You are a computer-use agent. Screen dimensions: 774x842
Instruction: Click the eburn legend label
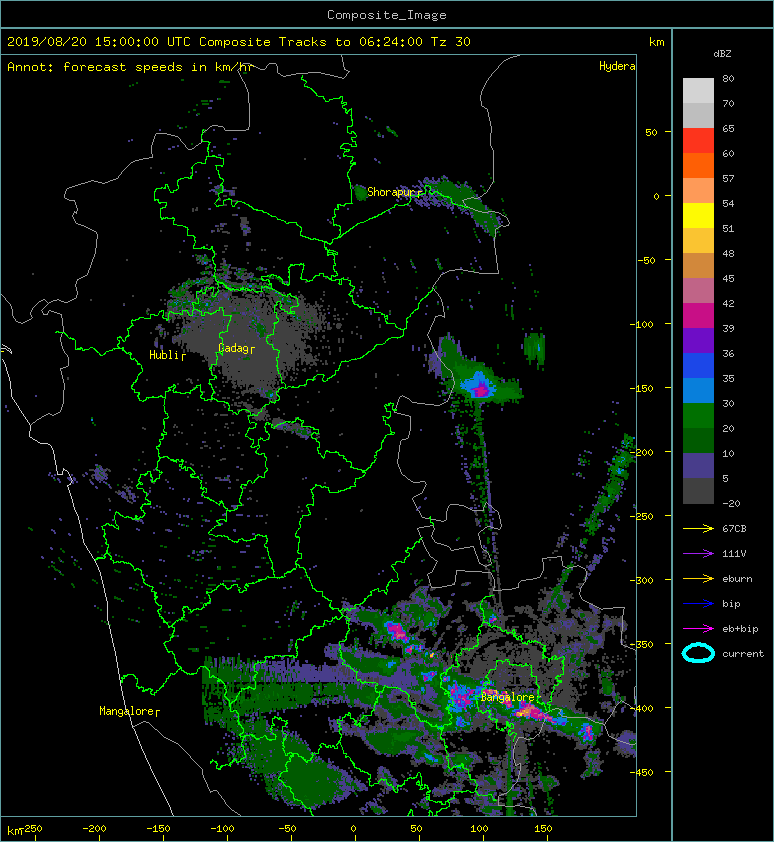point(737,579)
